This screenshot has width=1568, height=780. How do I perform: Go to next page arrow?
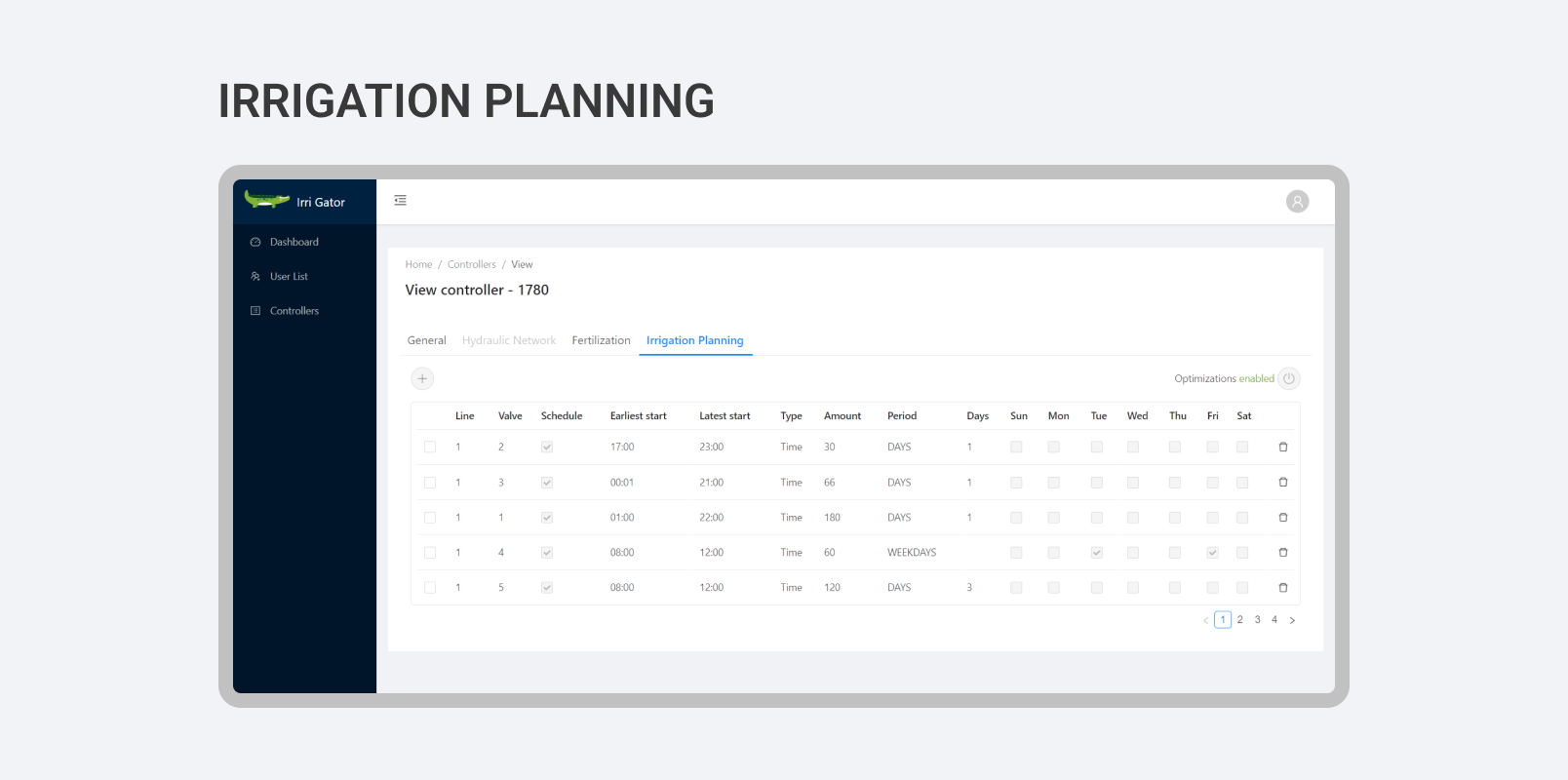[x=1292, y=620]
